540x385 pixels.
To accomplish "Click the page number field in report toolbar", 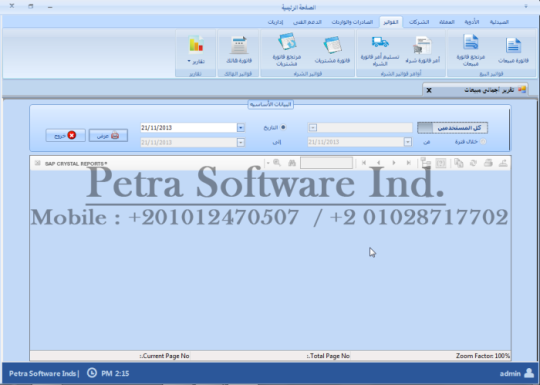I will click(x=326, y=163).
